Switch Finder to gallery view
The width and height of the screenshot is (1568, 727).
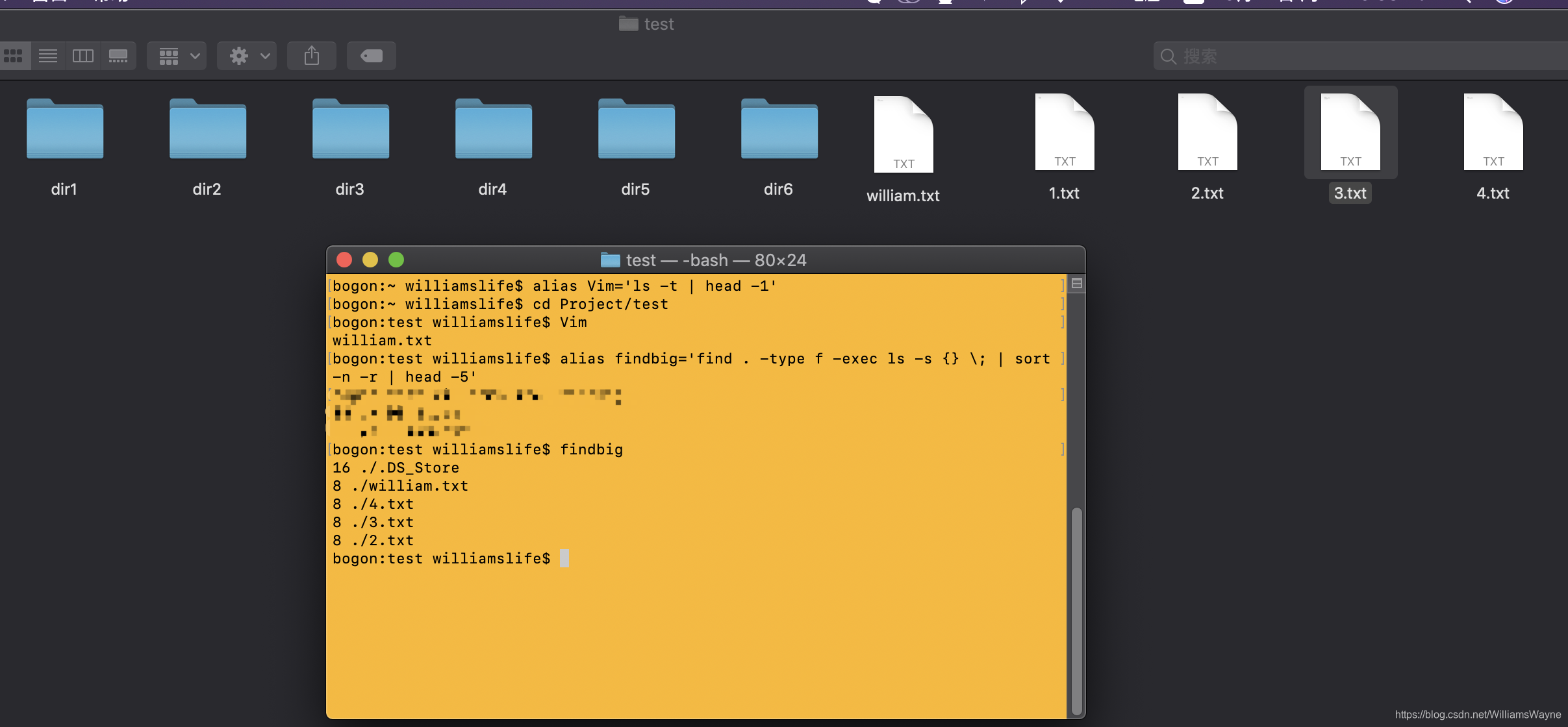click(118, 56)
